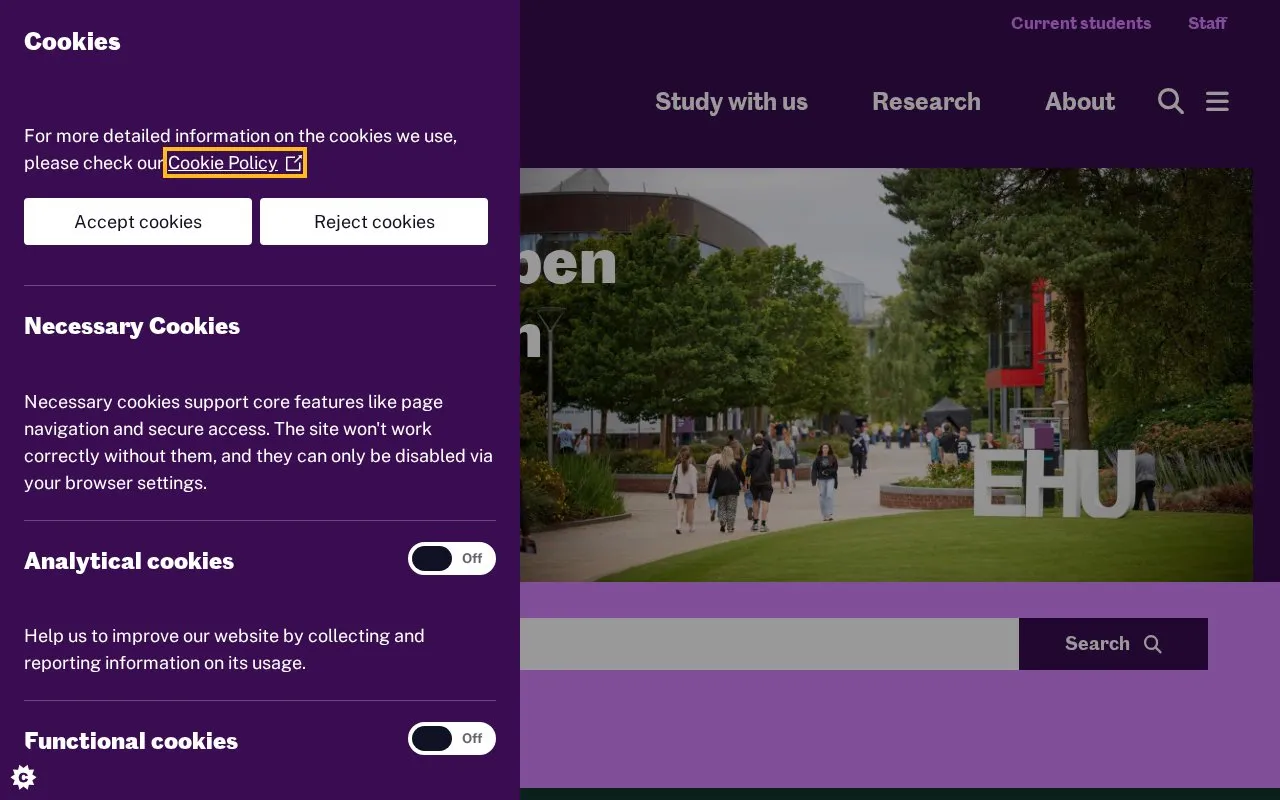The height and width of the screenshot is (800, 1280).
Task: Click the campus hero photo
Action: tap(886, 375)
